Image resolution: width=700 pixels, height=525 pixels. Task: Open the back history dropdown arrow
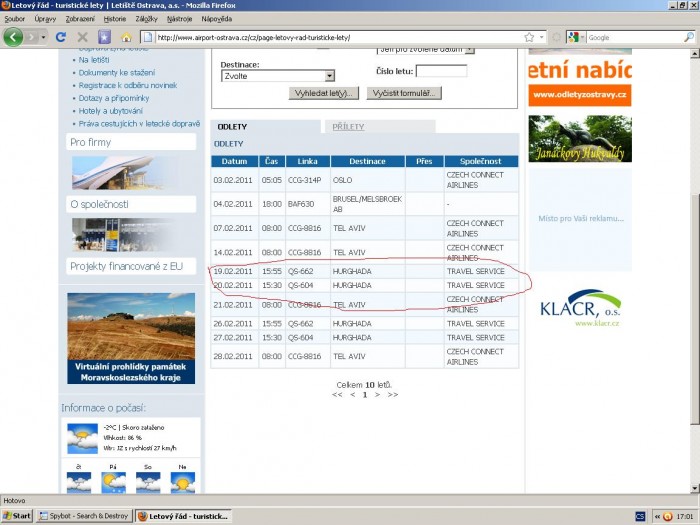pyautogui.click(x=41, y=37)
